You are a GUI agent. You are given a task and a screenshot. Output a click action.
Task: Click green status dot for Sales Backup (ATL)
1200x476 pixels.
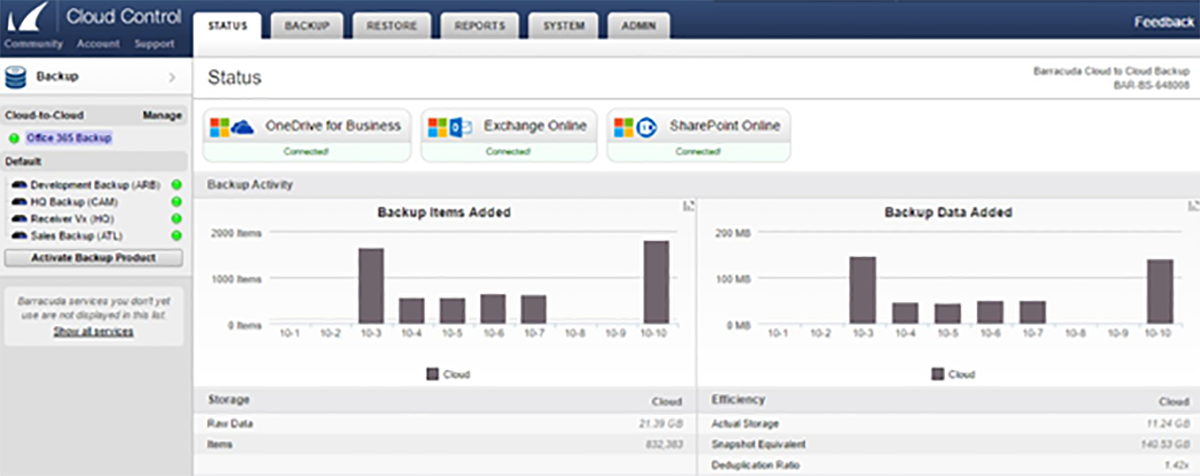[x=176, y=235]
